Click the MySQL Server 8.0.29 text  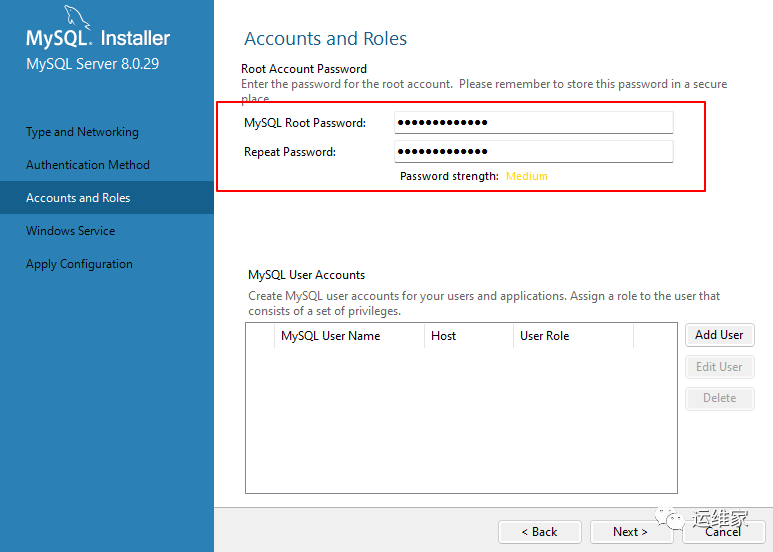point(93,64)
